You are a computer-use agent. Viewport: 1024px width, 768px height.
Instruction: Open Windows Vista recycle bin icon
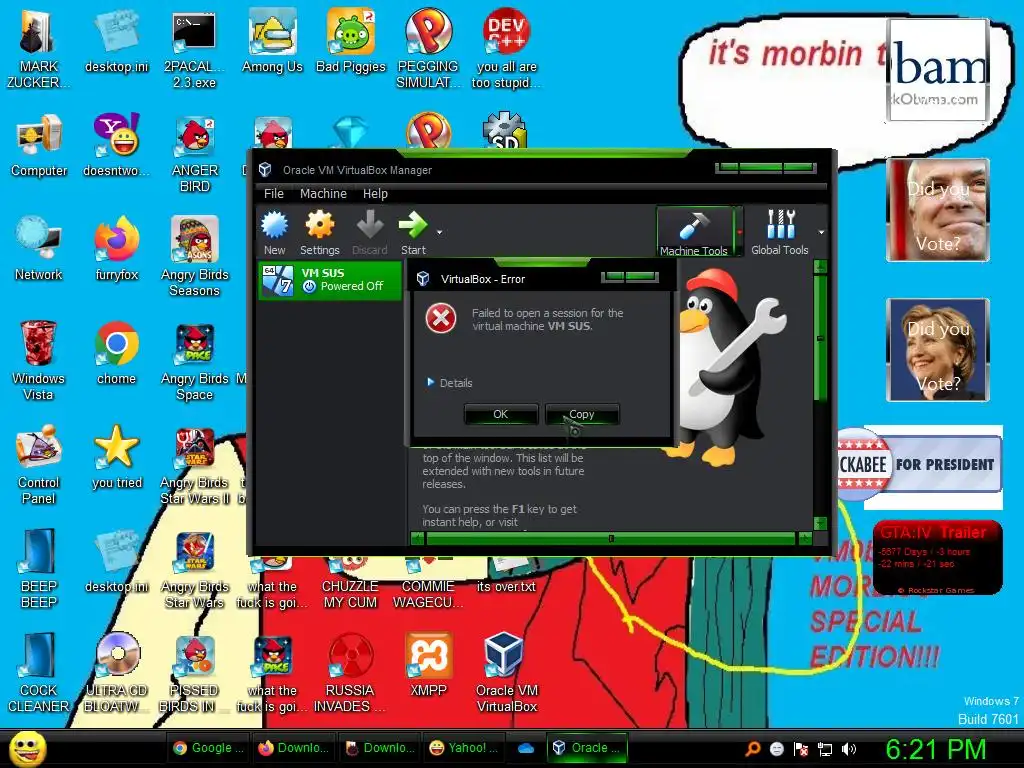click(x=39, y=360)
